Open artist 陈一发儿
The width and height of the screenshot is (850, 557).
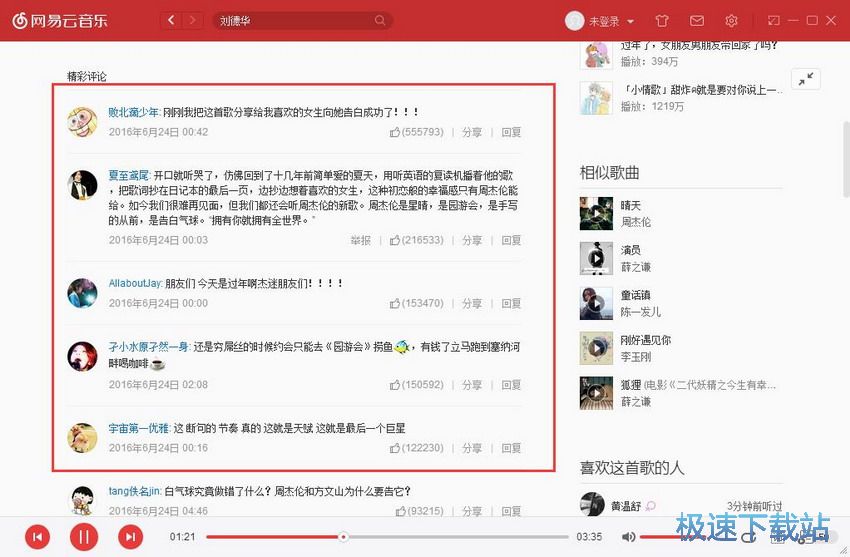tap(640, 312)
